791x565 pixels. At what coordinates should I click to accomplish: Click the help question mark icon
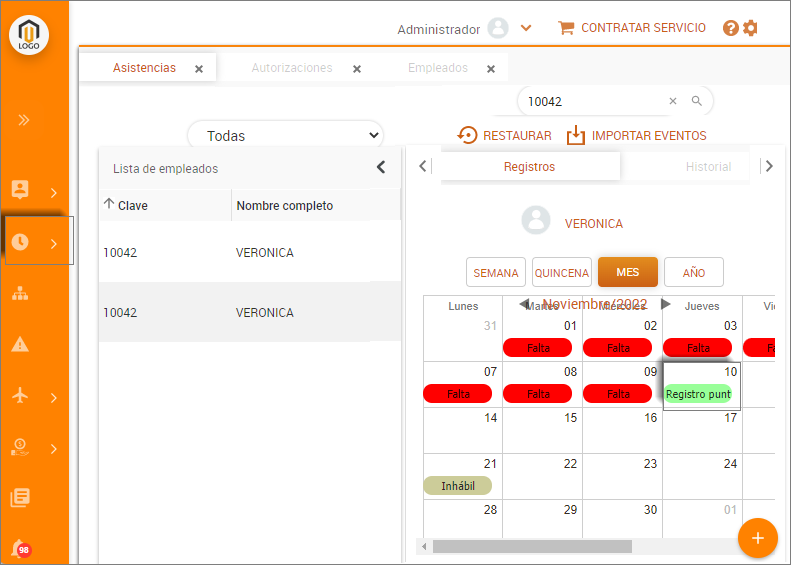tap(731, 28)
